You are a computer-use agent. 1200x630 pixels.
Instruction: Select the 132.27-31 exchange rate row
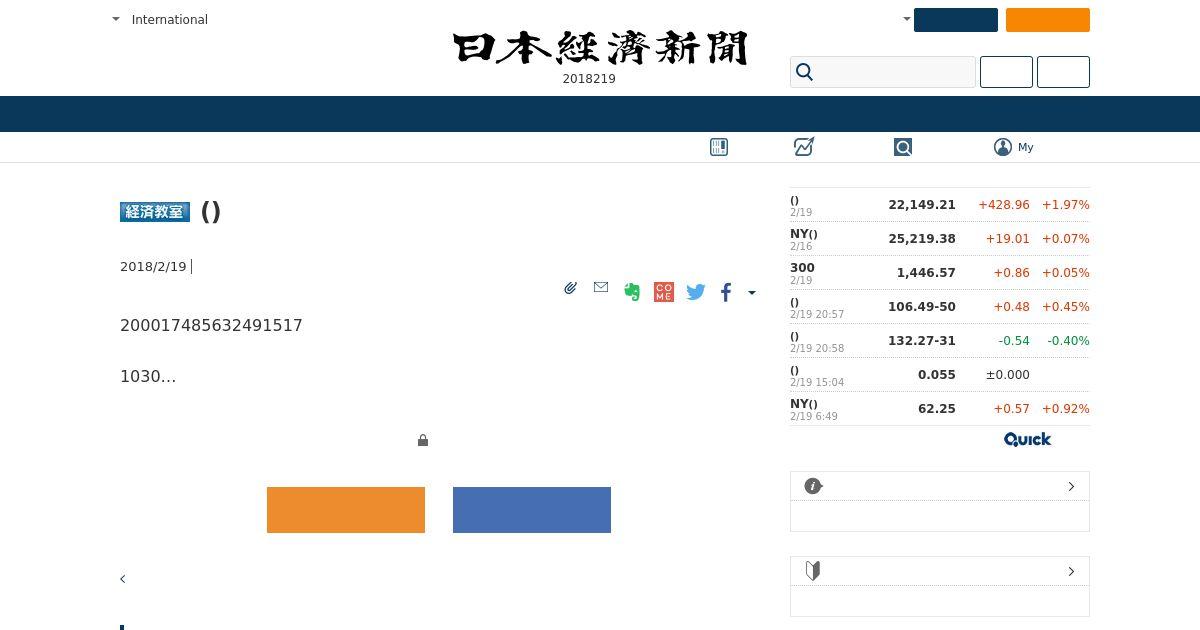pyautogui.click(x=940, y=341)
